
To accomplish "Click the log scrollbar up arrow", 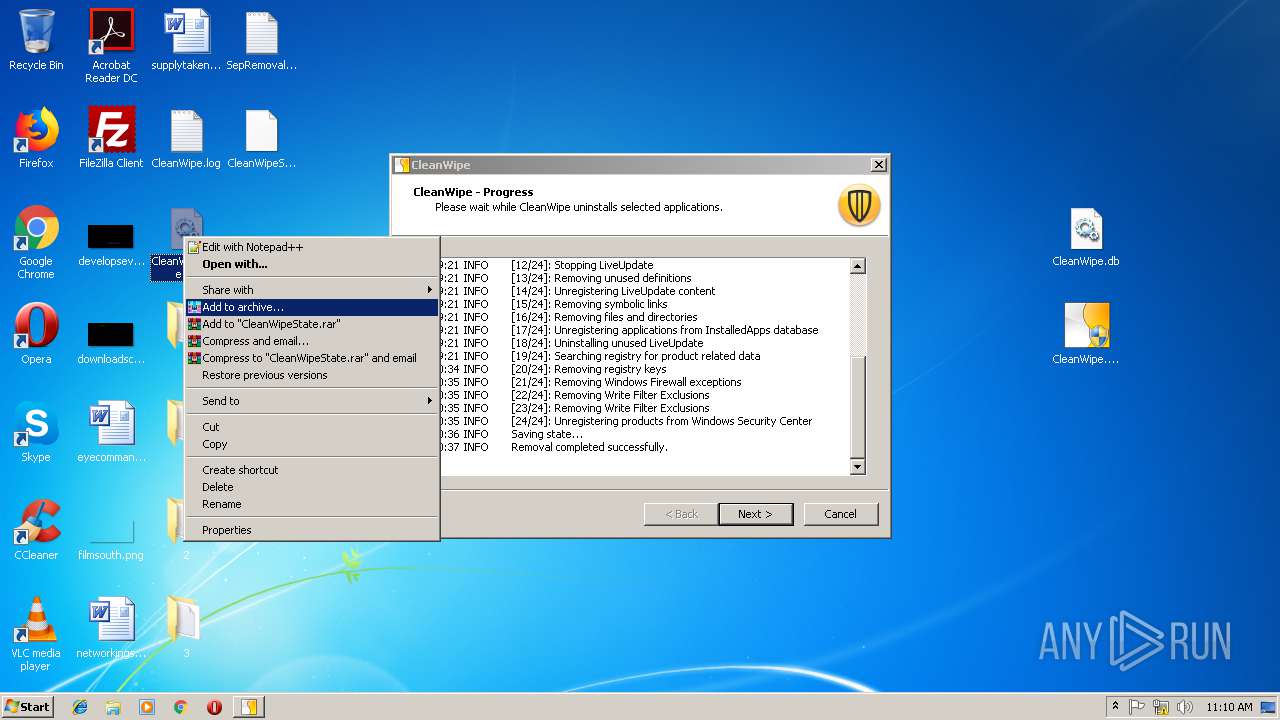I will [857, 266].
